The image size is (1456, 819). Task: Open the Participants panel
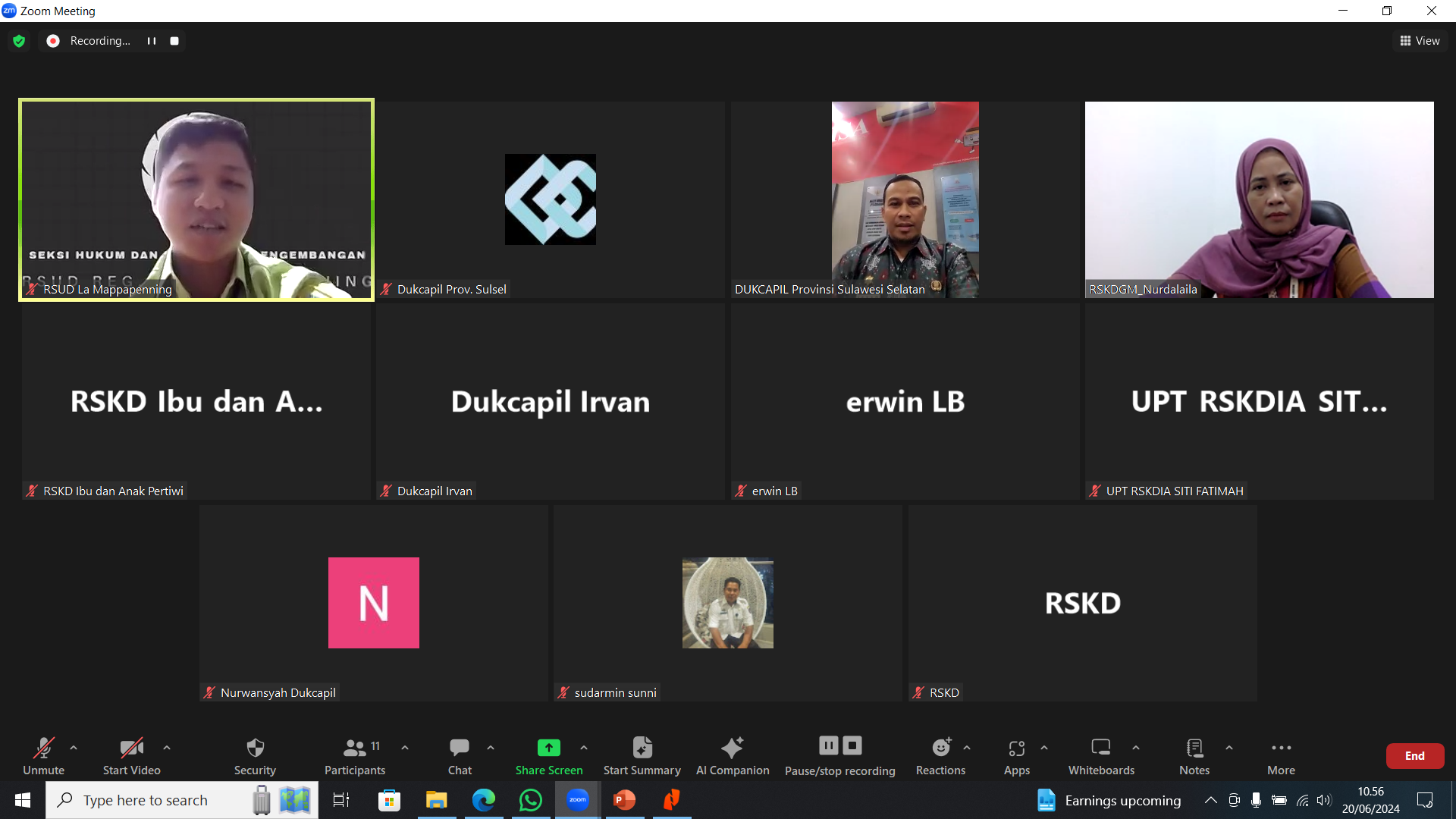(x=355, y=755)
